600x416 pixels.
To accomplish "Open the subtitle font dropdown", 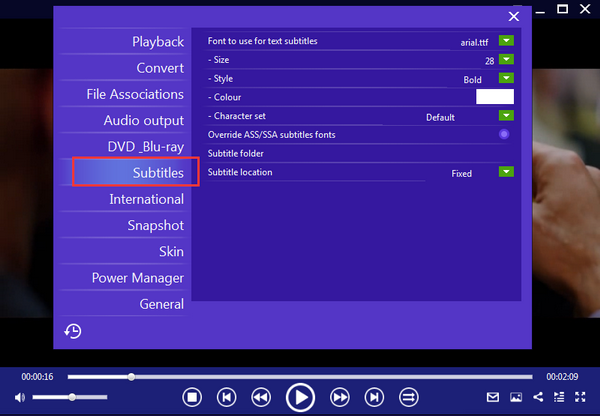I will click(x=506, y=41).
